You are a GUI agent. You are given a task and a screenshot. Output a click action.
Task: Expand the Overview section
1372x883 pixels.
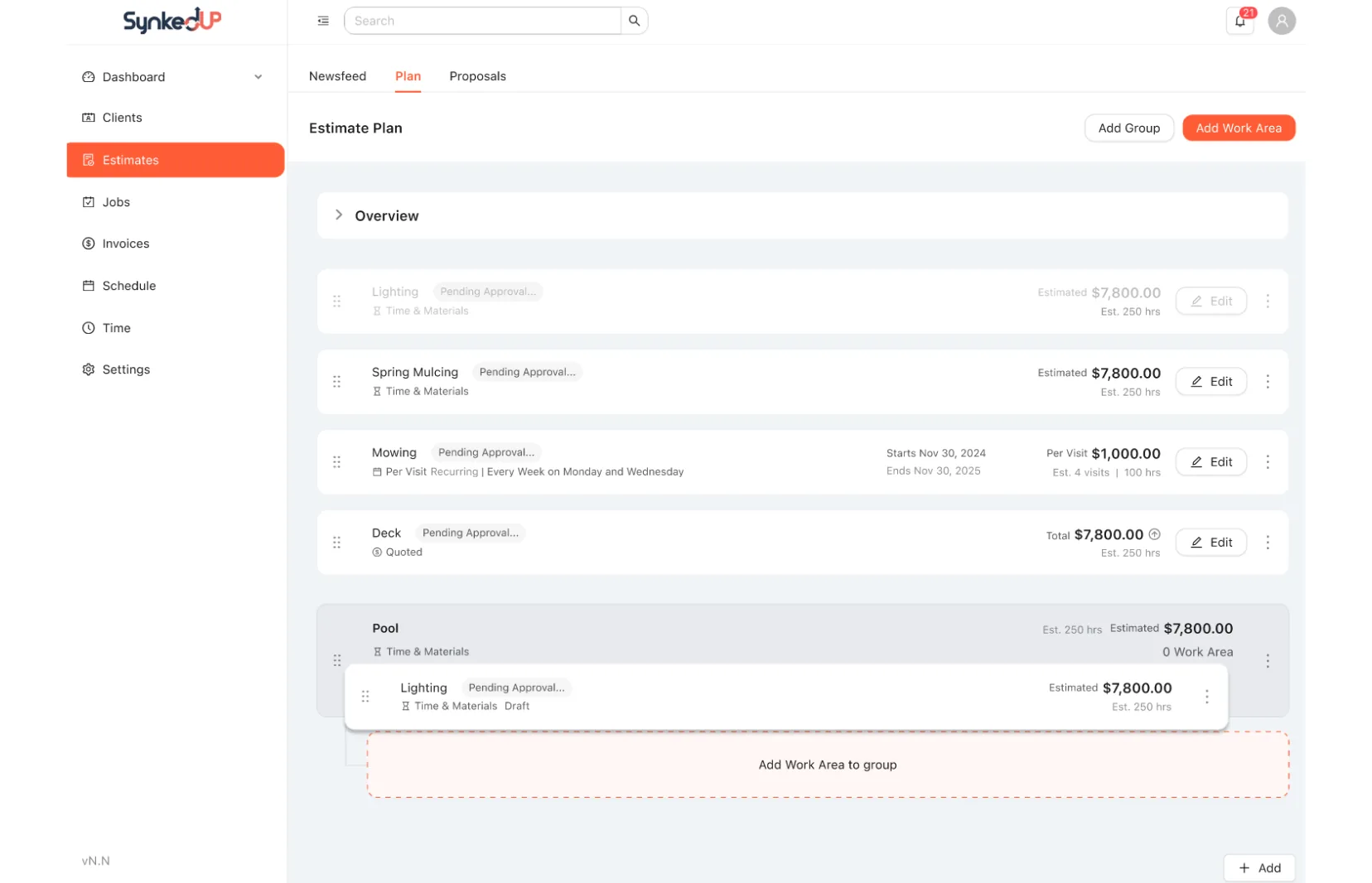point(339,215)
